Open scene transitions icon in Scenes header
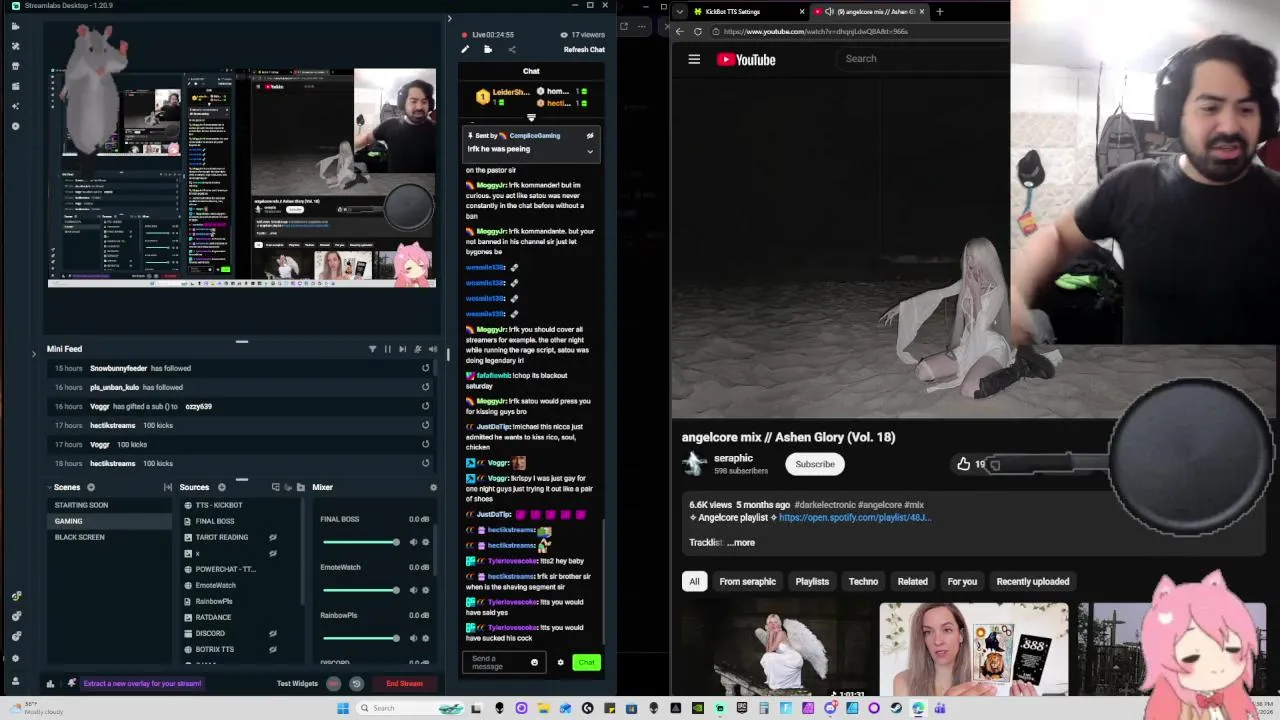Screen dimensions: 1280x720 (168, 487)
